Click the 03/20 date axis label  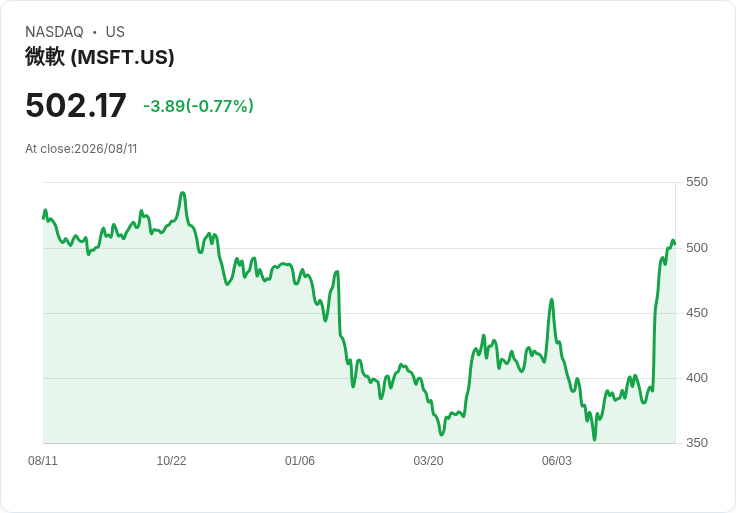428,460
